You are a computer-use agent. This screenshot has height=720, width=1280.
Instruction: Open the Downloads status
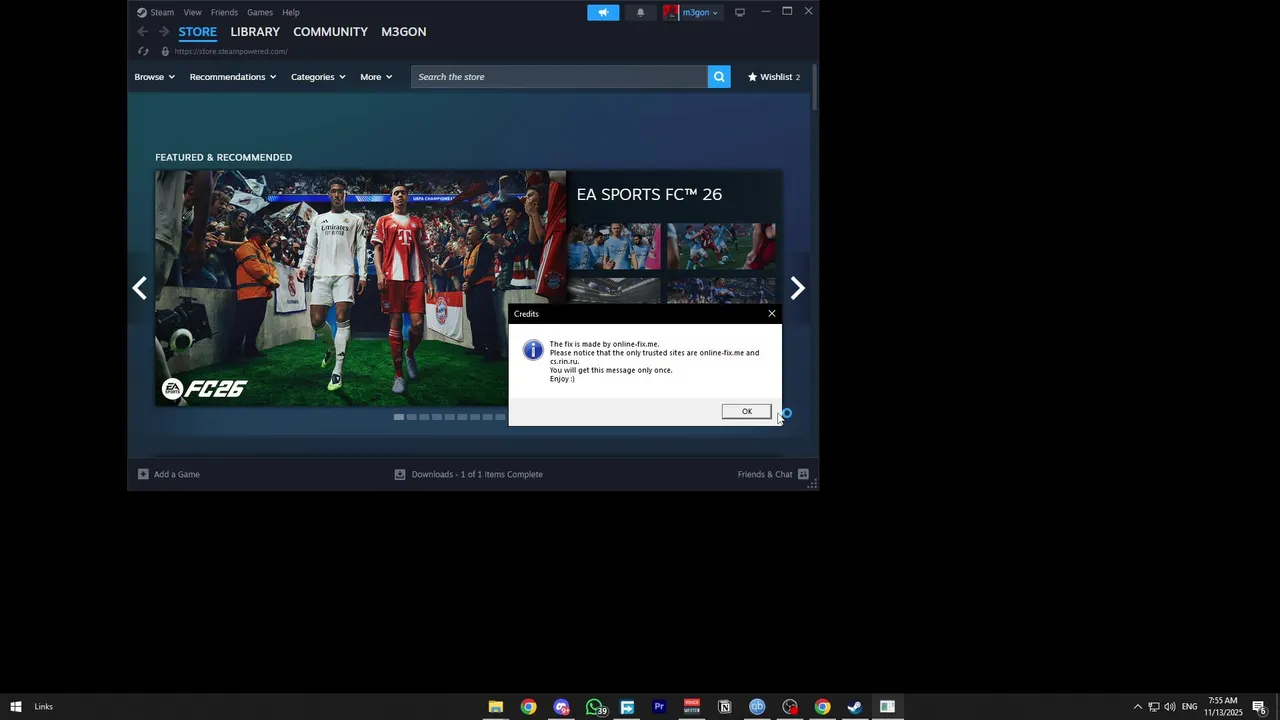point(469,474)
